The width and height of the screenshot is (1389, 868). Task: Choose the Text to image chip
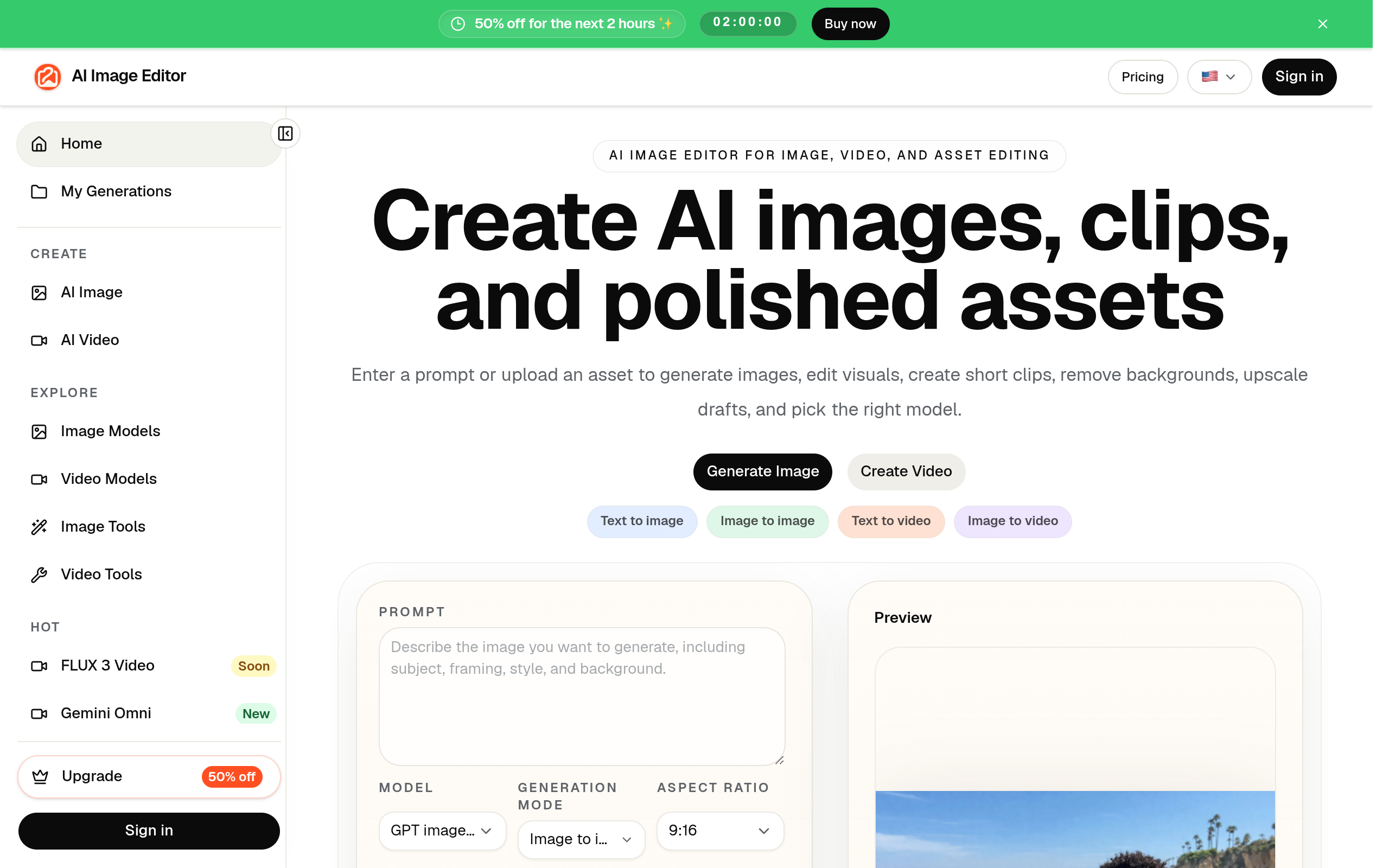click(x=642, y=521)
